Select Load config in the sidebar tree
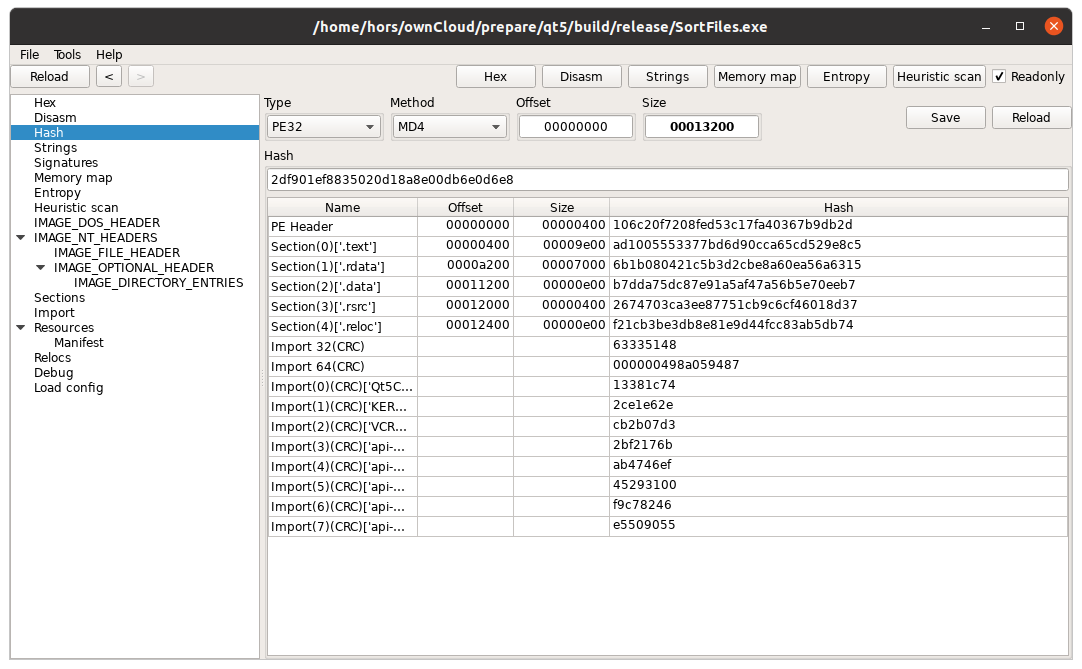 68,388
